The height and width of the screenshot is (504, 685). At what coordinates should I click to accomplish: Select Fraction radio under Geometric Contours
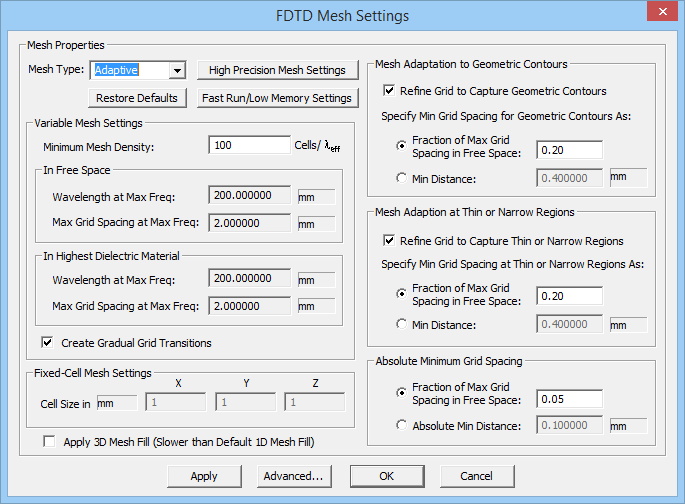click(x=402, y=145)
